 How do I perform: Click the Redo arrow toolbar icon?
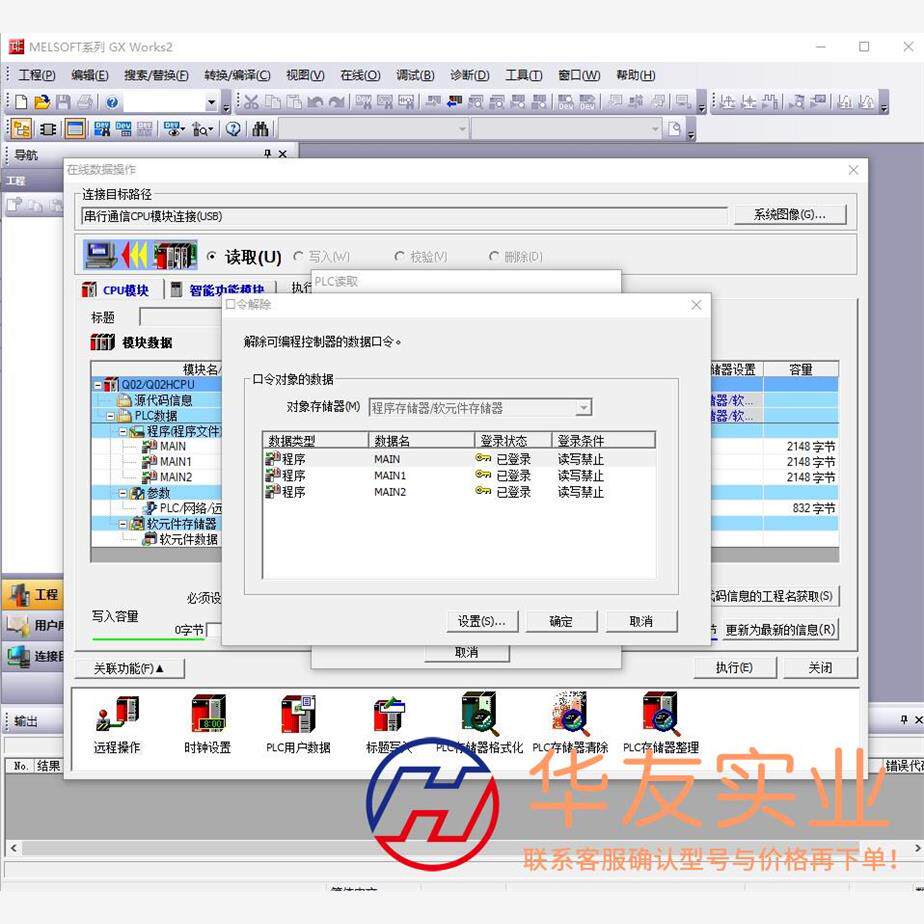coord(336,102)
